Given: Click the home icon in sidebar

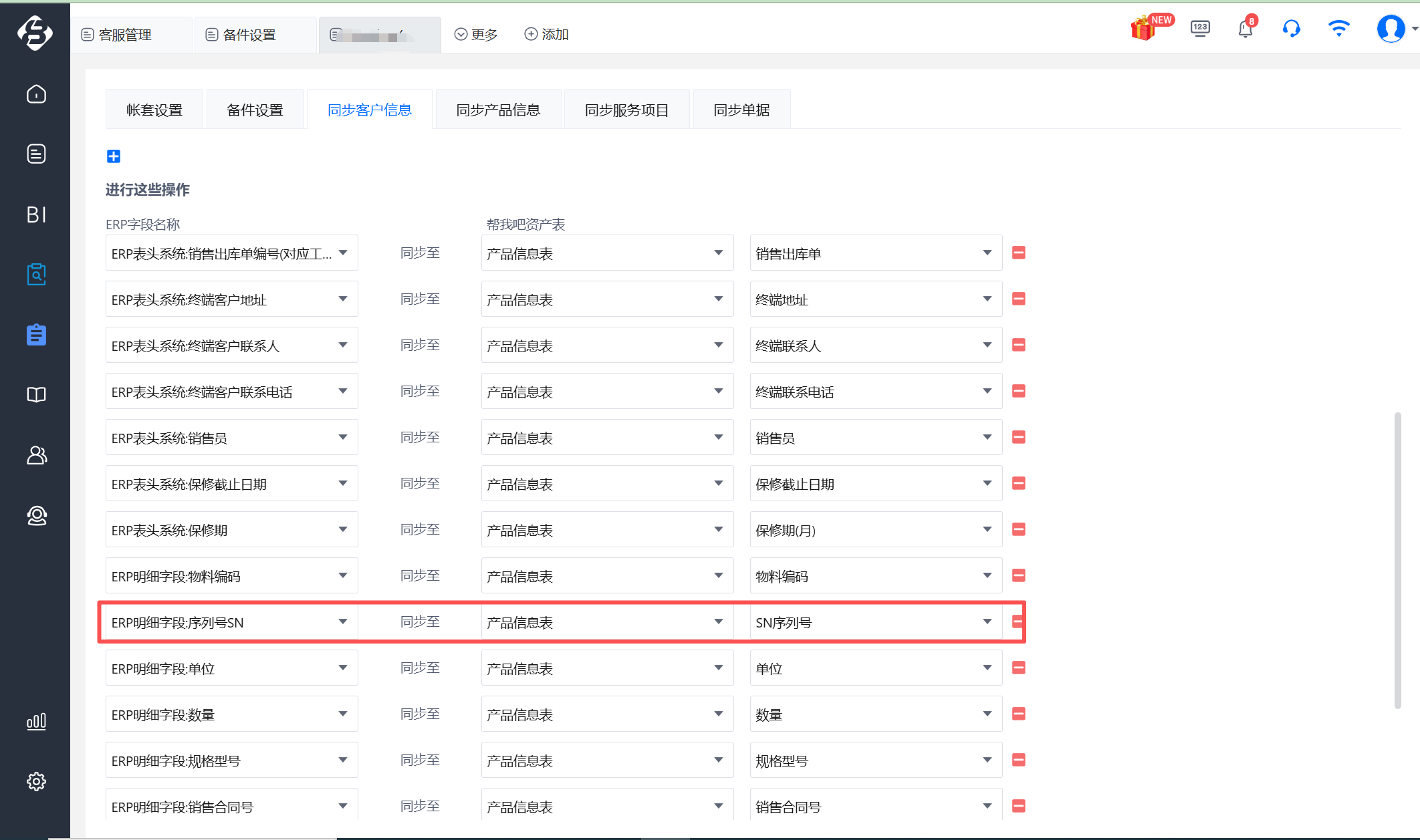Looking at the screenshot, I should [x=36, y=94].
